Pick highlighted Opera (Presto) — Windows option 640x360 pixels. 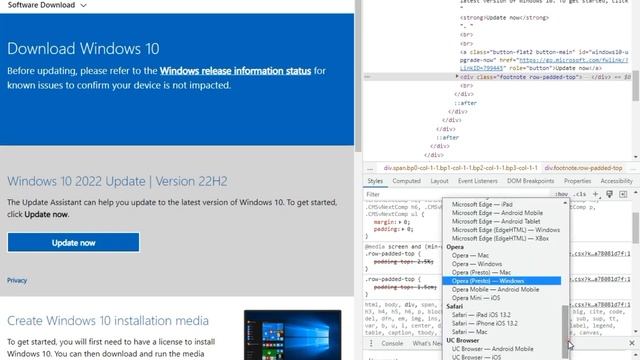click(x=502, y=281)
